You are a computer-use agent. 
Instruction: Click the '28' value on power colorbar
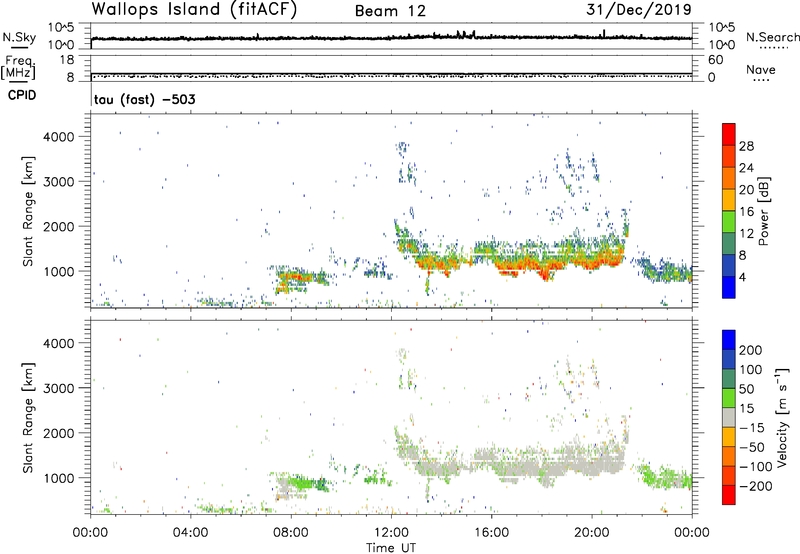point(746,146)
